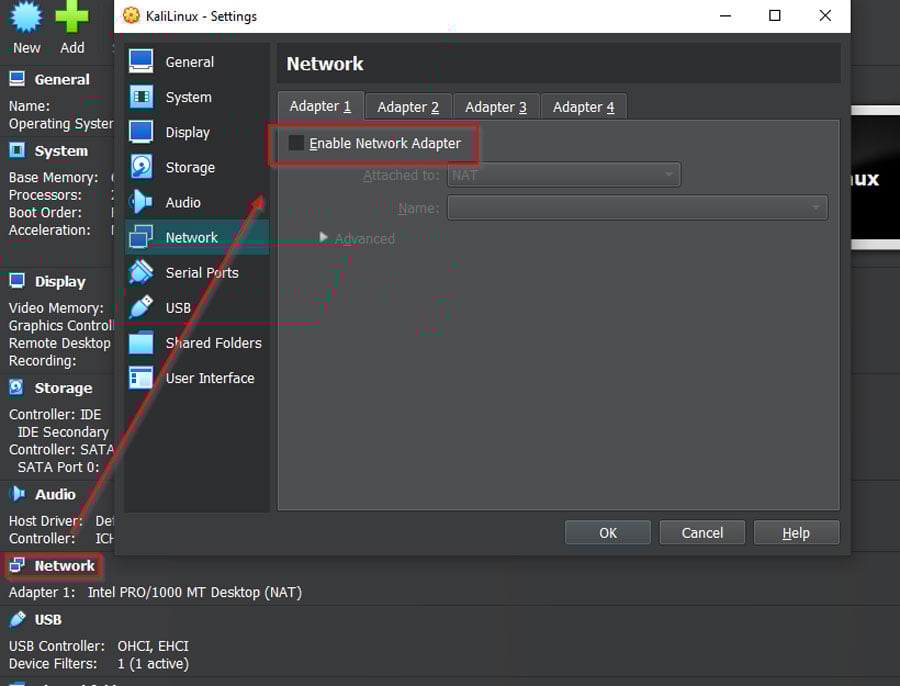
Task: Click the '1 (1 active)' device filters value
Action: [x=153, y=664]
